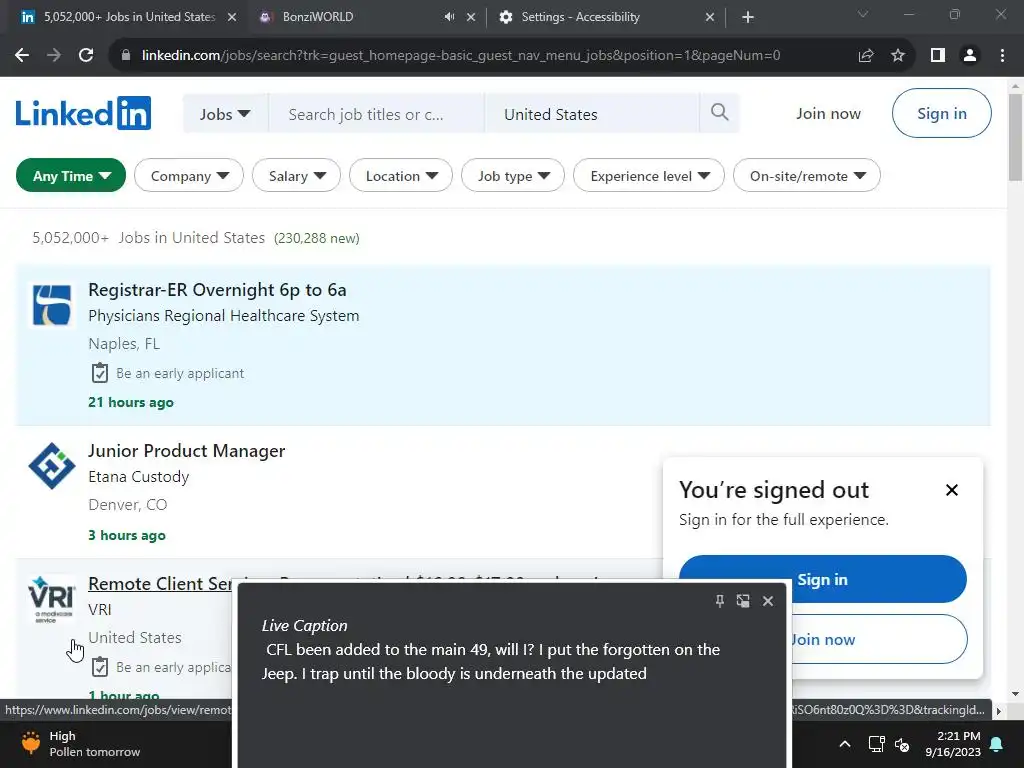Dismiss the You're signed out popup

pyautogui.click(x=952, y=490)
